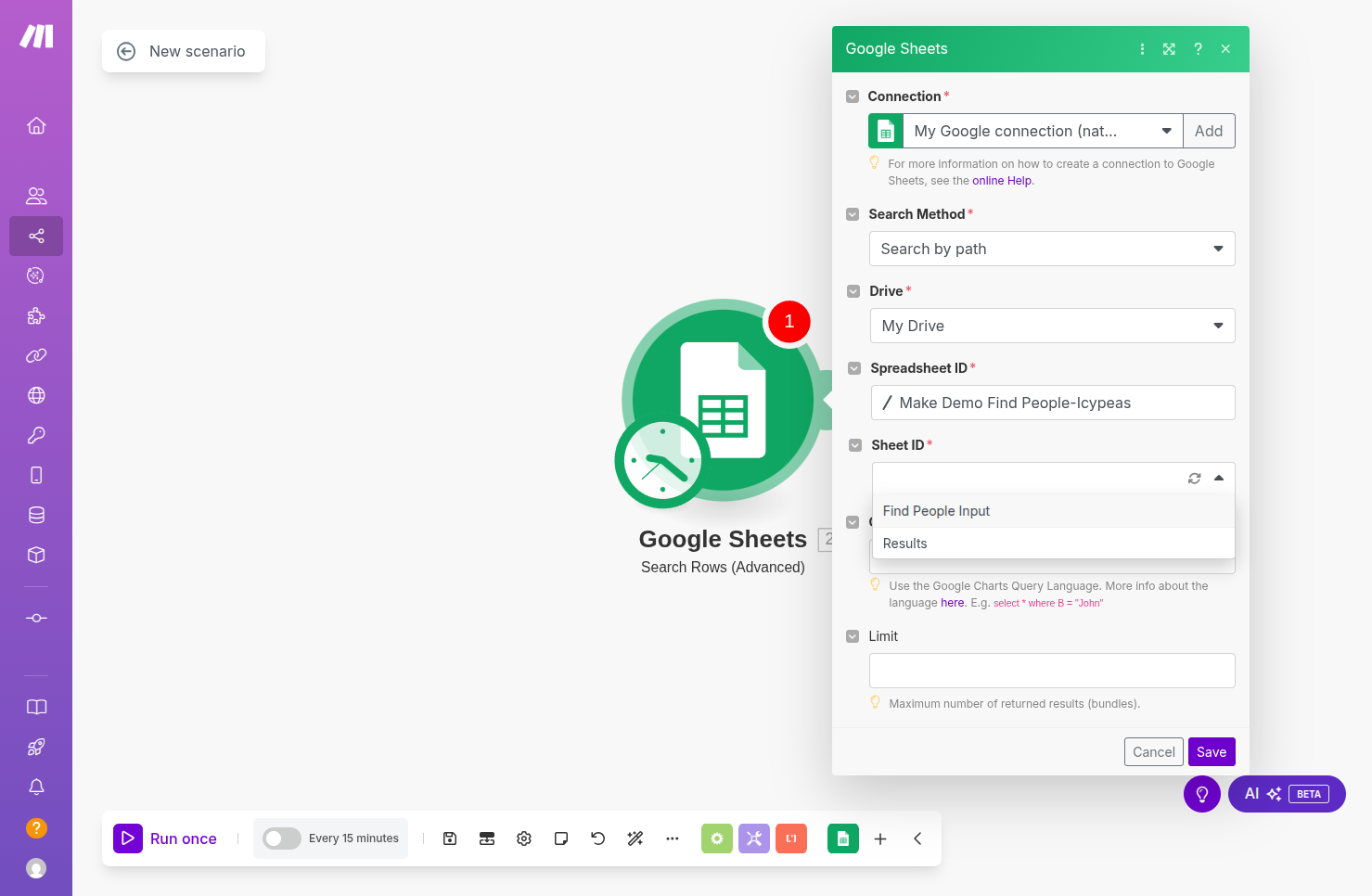Click the Run once button

point(165,838)
